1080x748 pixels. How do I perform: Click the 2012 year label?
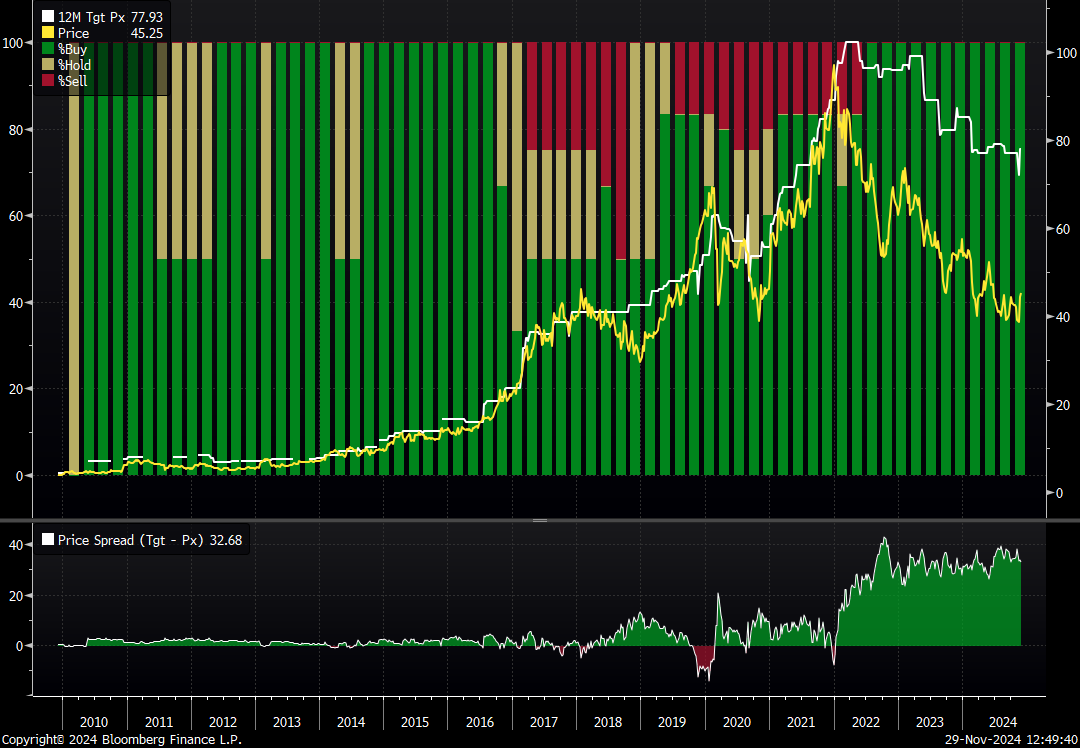(x=223, y=722)
